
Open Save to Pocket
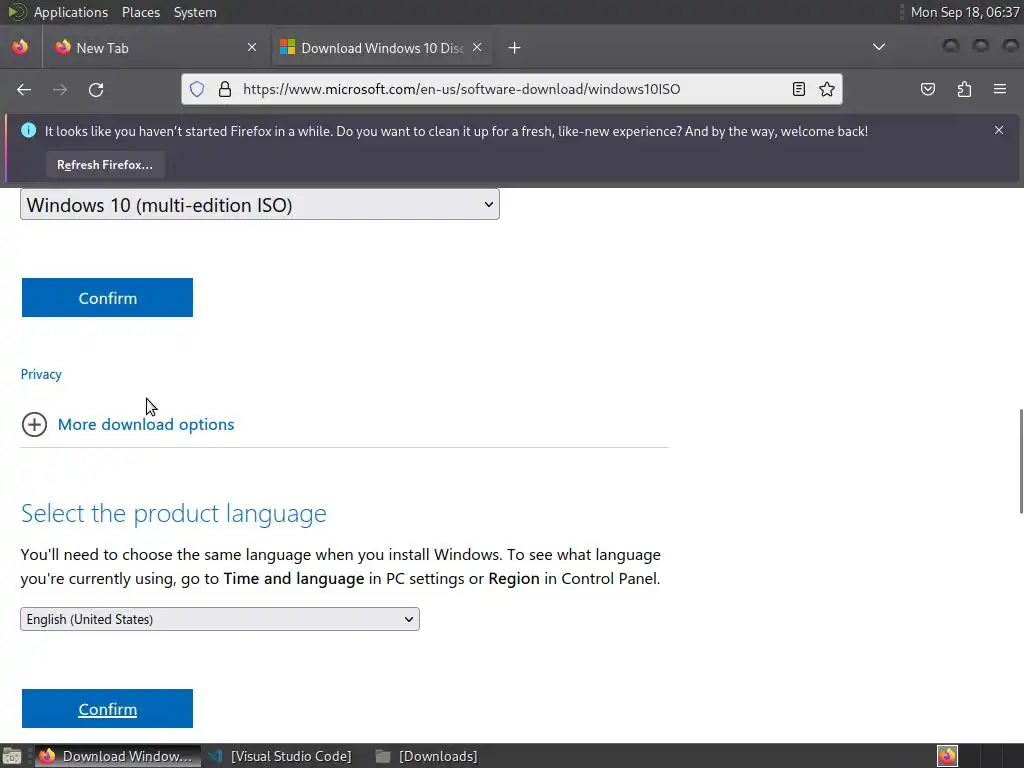(x=927, y=89)
